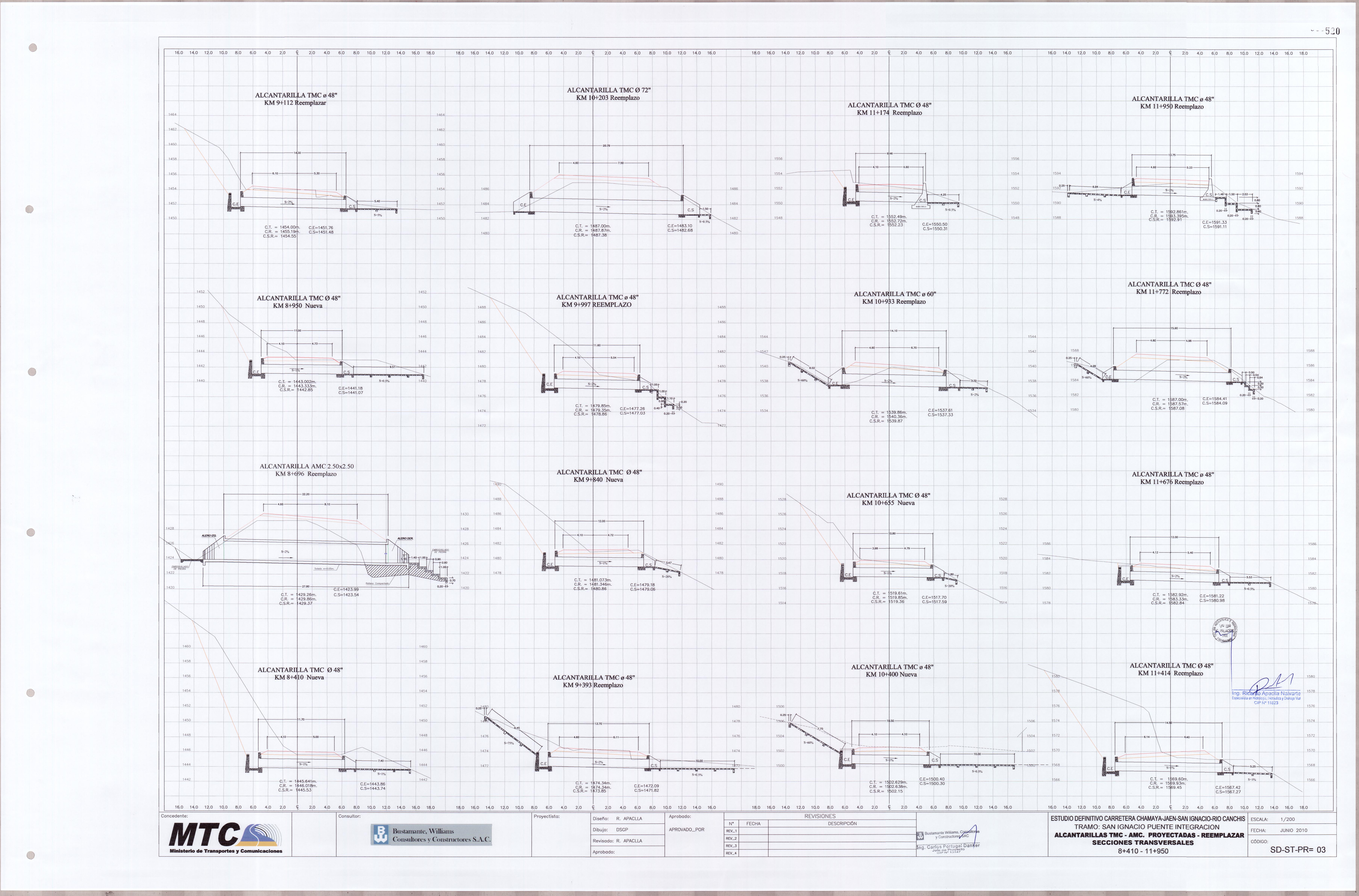Click the 'C.E=1472.09' elevation value
Screen dimensions: 1359x896
coord(646,786)
